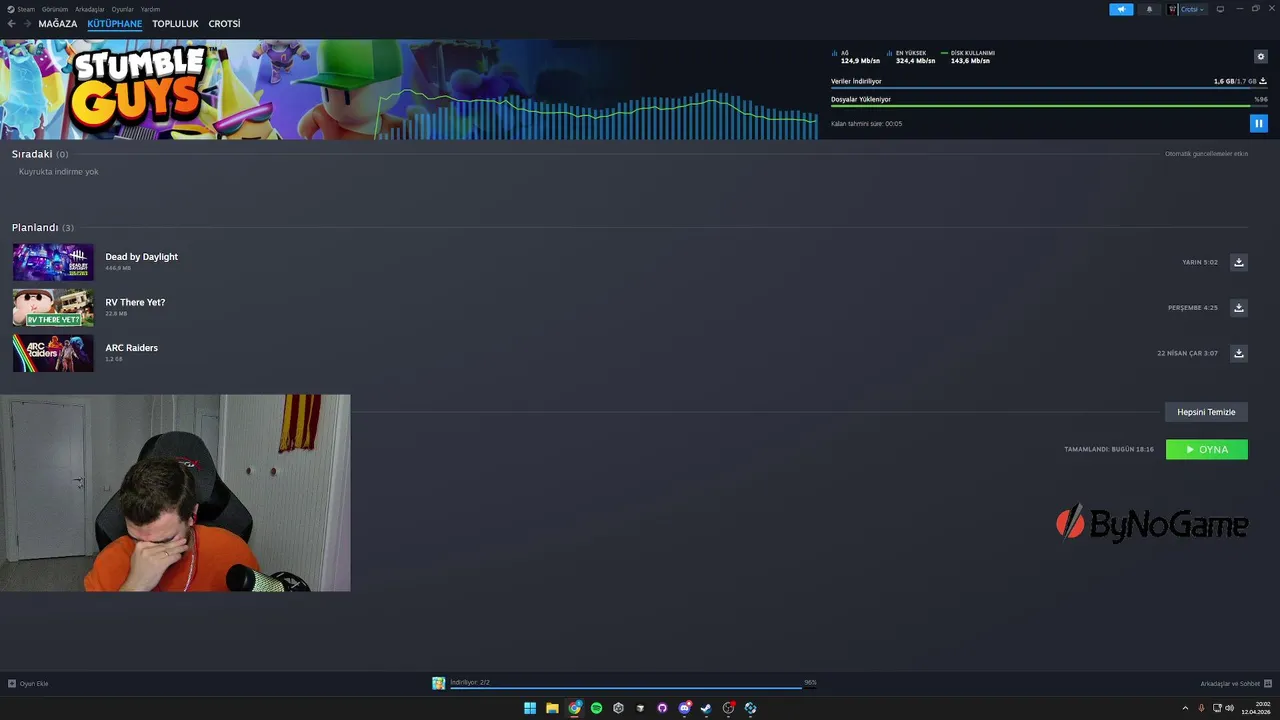Go forward with the Steam forward arrow
This screenshot has width=1280, height=720.
(27, 24)
